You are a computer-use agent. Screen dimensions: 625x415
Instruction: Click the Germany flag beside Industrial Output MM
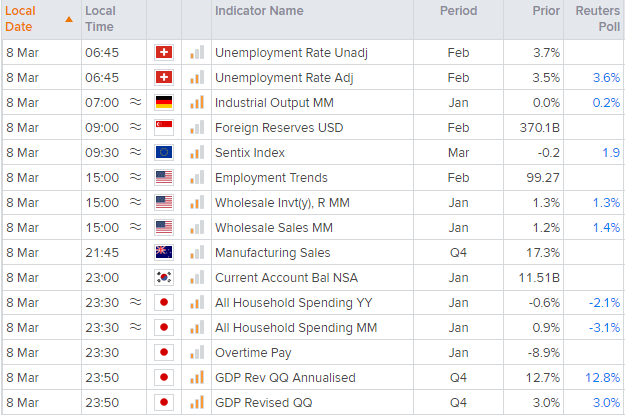(164, 102)
